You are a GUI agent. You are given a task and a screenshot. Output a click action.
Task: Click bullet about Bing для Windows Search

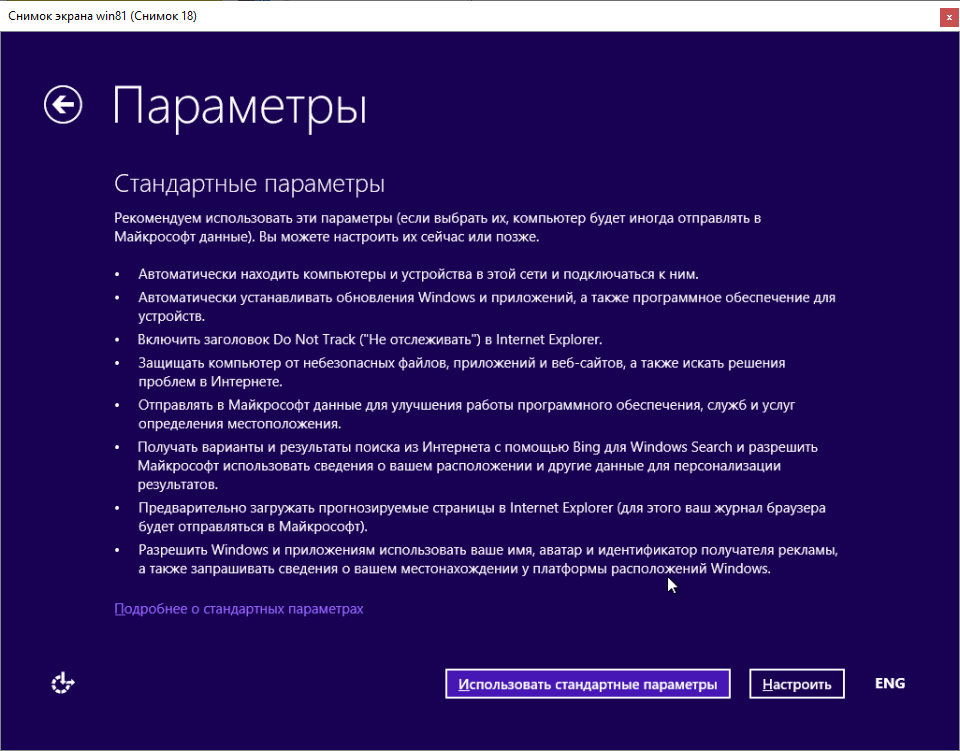478,466
